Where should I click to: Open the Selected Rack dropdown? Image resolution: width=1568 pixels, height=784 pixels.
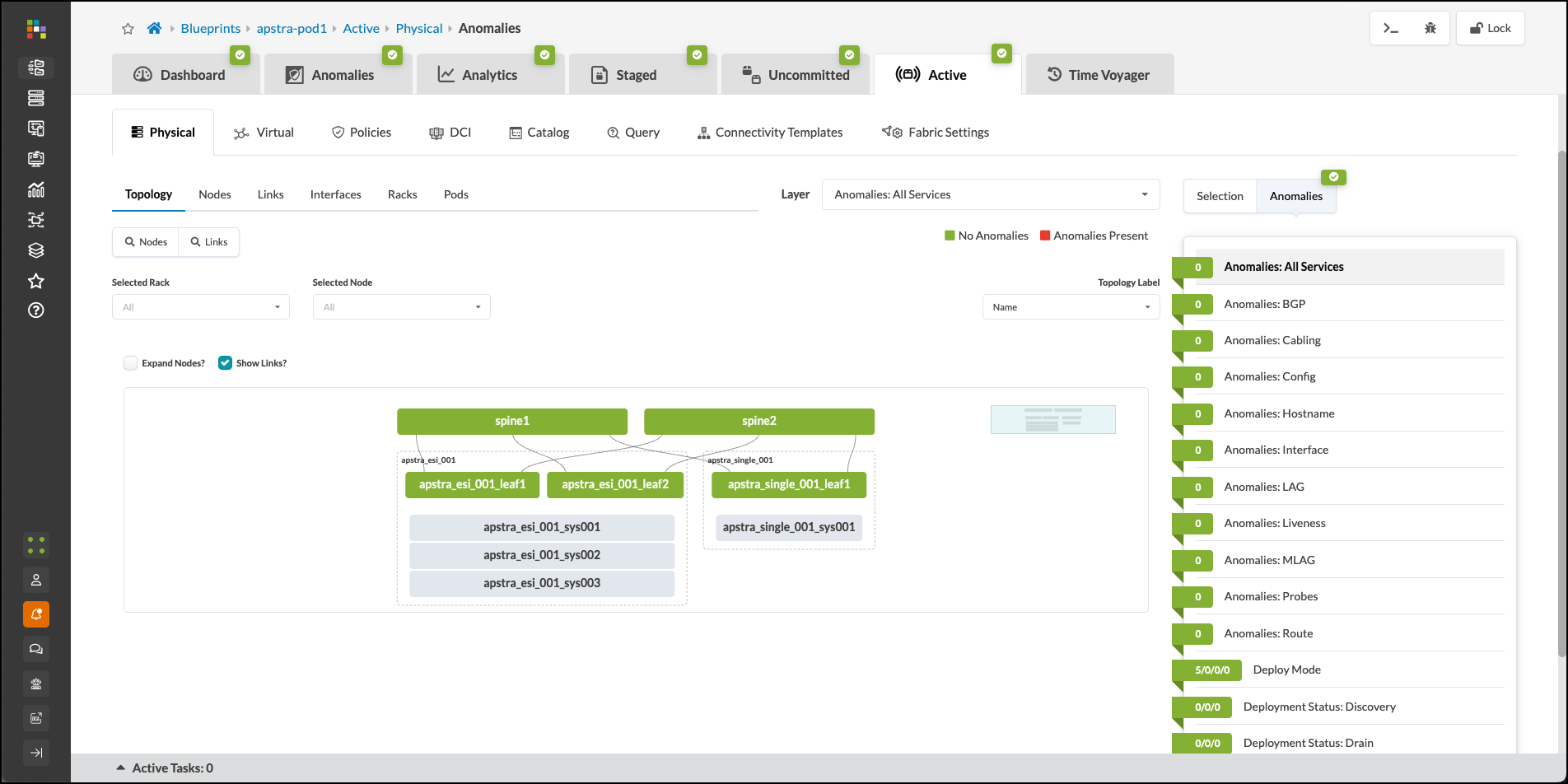(200, 306)
